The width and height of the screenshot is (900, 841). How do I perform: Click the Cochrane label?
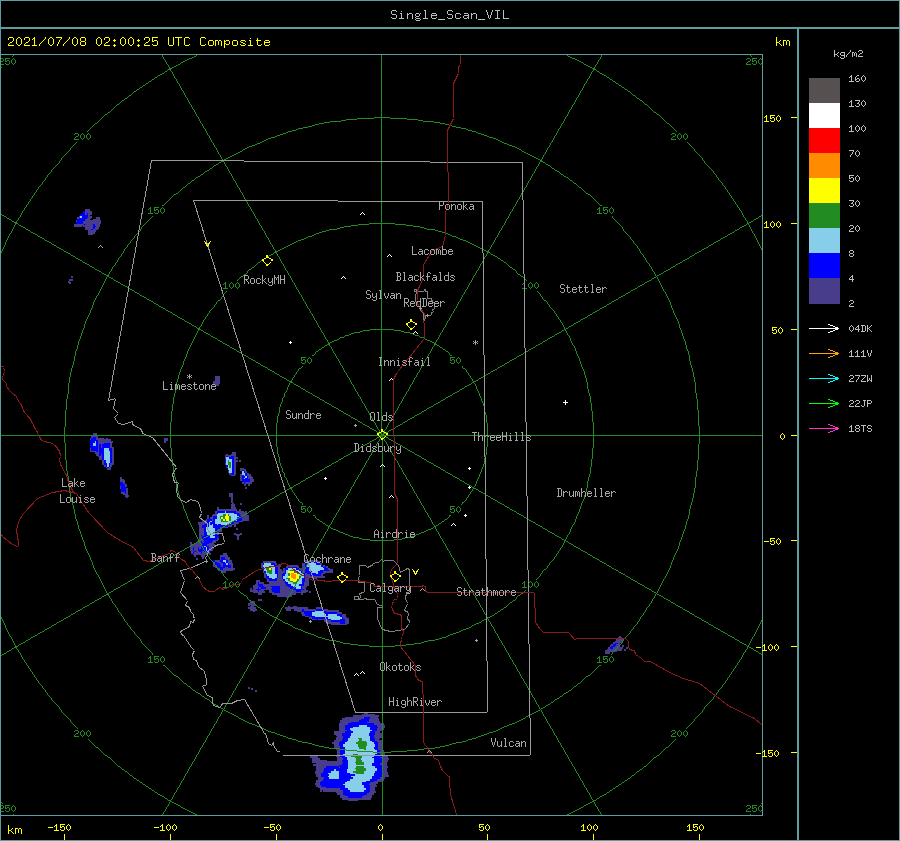pos(327,559)
